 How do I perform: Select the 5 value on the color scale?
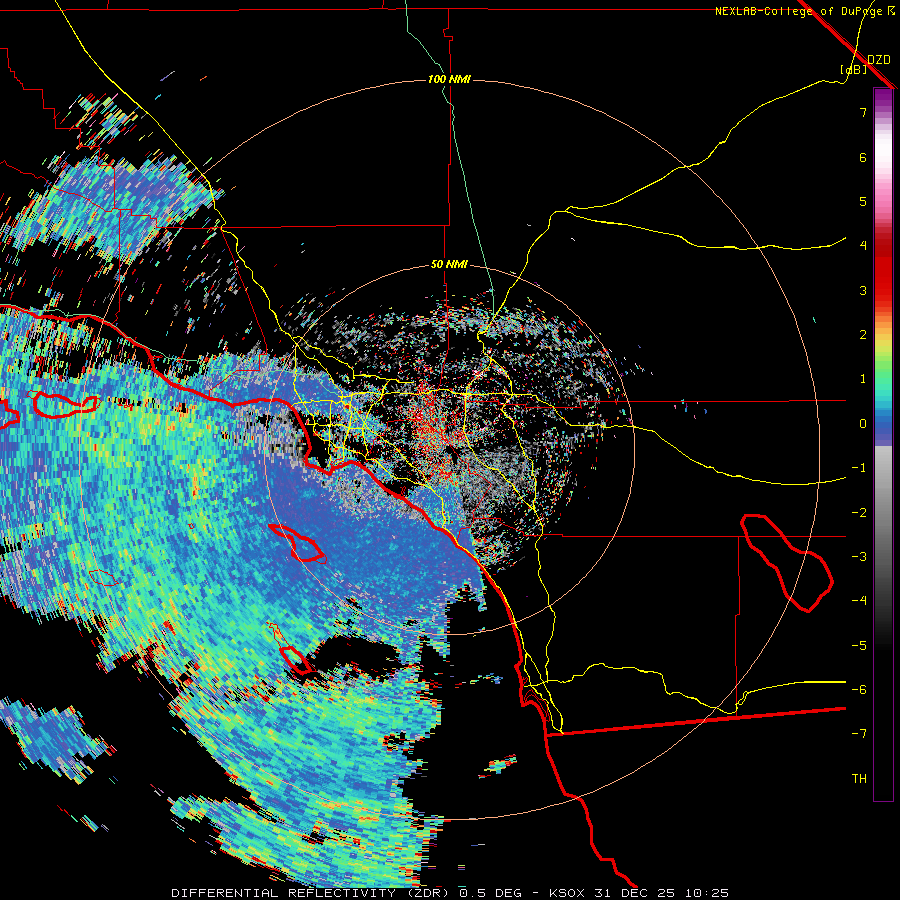point(863,201)
